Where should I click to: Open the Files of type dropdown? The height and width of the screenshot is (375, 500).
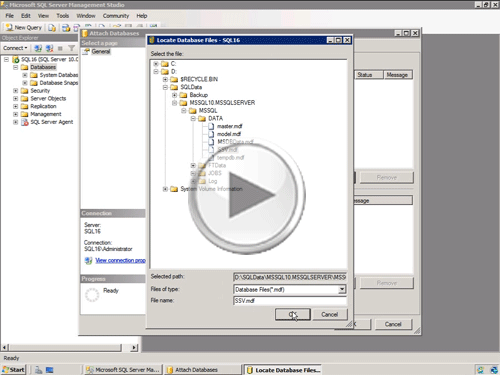click(342, 289)
